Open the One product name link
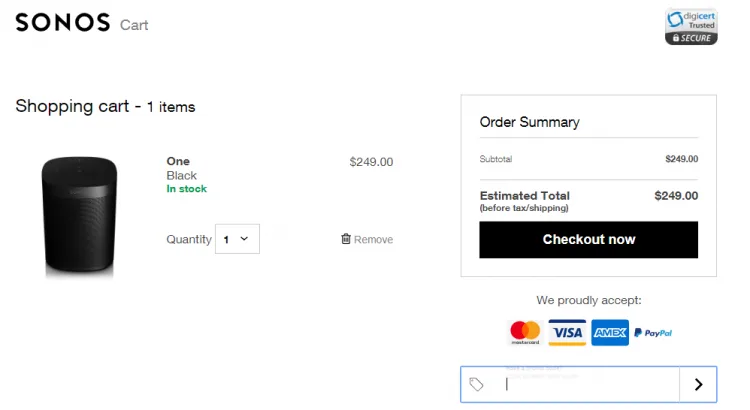 pyautogui.click(x=178, y=161)
